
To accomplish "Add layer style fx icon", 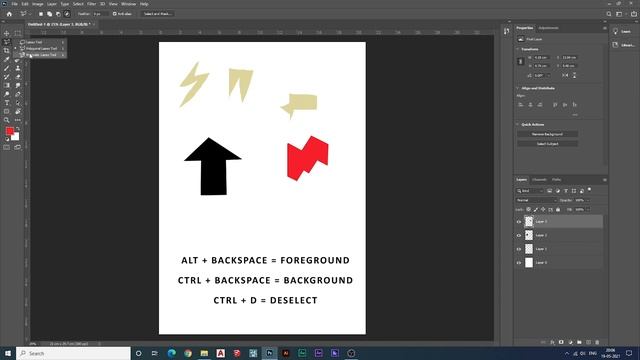I will click(x=552, y=342).
